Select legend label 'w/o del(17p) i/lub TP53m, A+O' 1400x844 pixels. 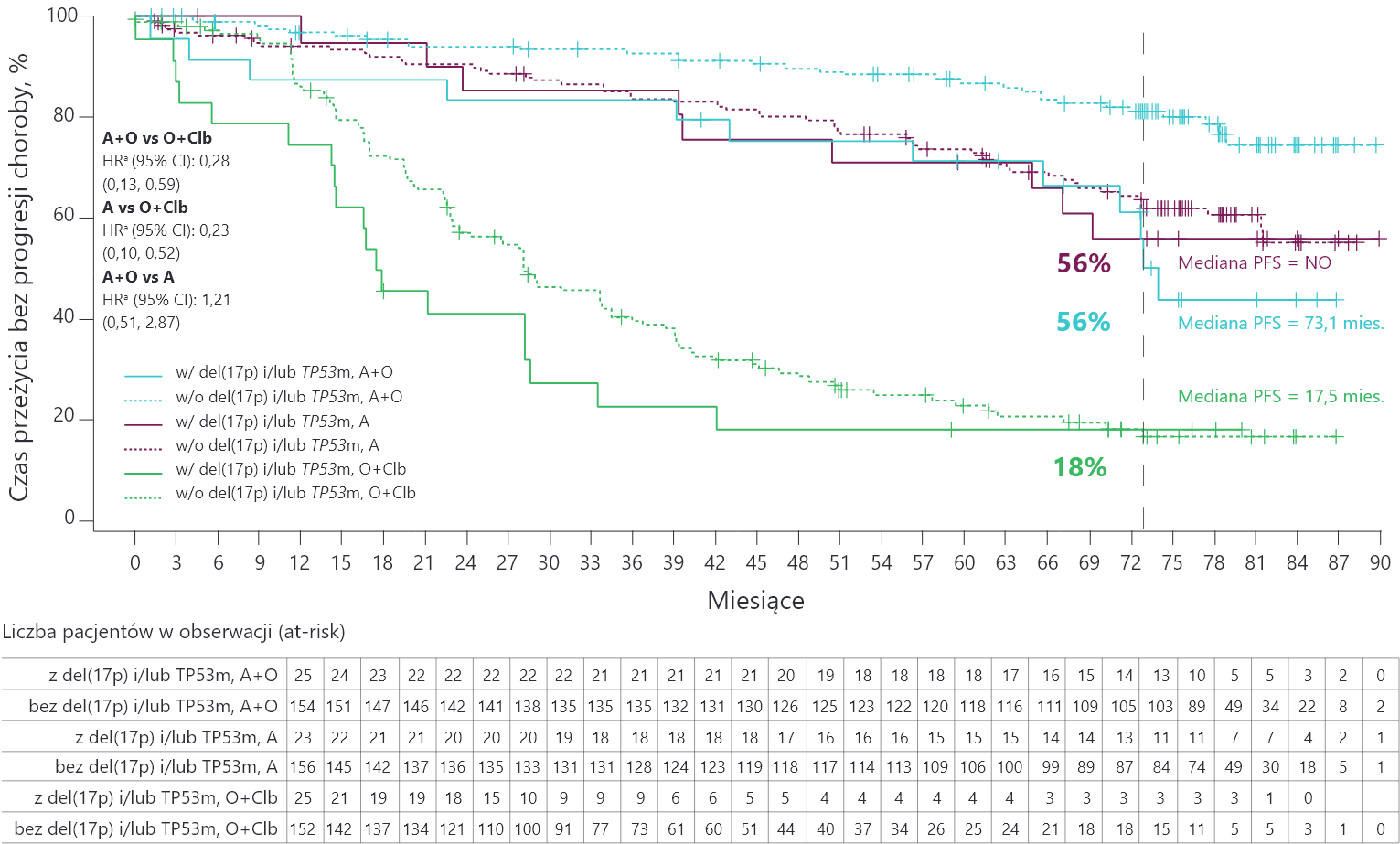289,397
